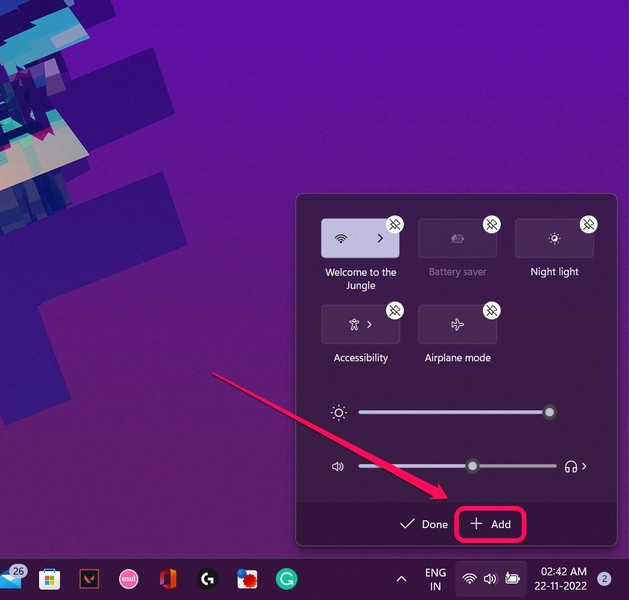Adjust the brightness slider

pyautogui.click(x=457, y=412)
